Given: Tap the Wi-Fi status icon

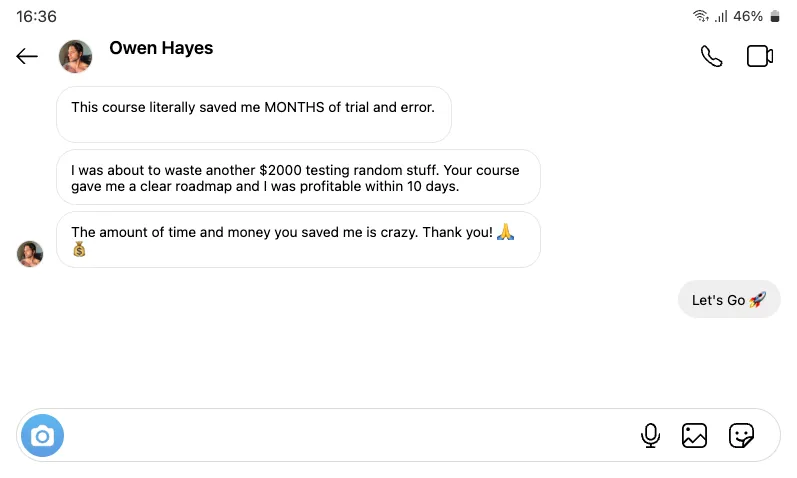Looking at the screenshot, I should [x=701, y=16].
